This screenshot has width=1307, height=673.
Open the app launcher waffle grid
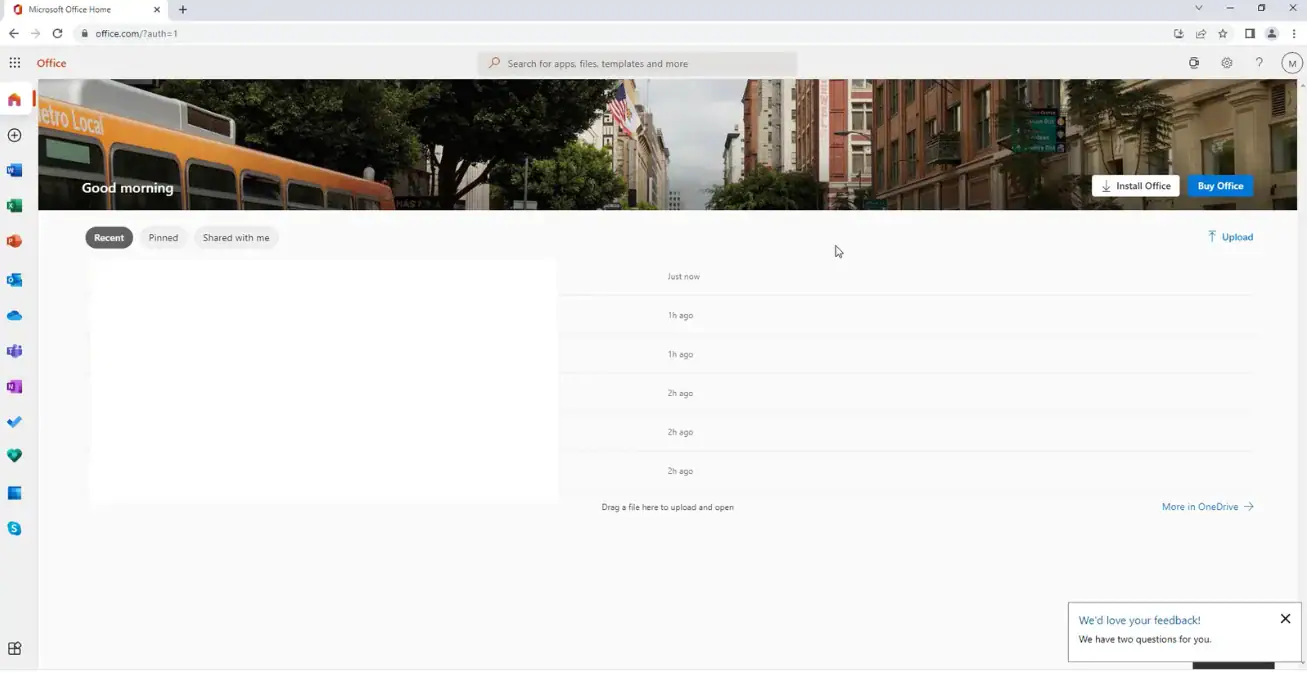click(15, 63)
